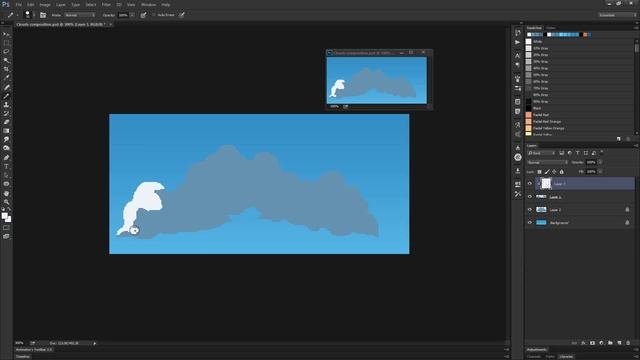Image resolution: width=640 pixels, height=360 pixels.
Task: Open the painting Mode dropdown
Action: [80, 15]
